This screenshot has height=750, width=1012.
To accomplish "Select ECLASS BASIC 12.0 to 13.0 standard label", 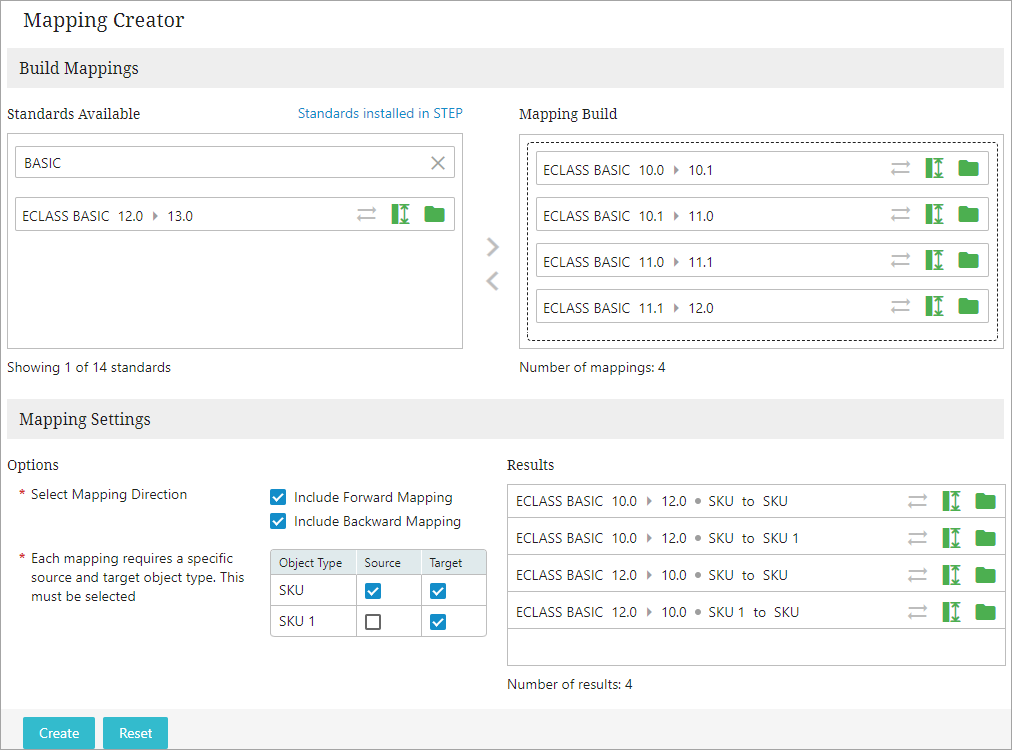I will [108, 216].
